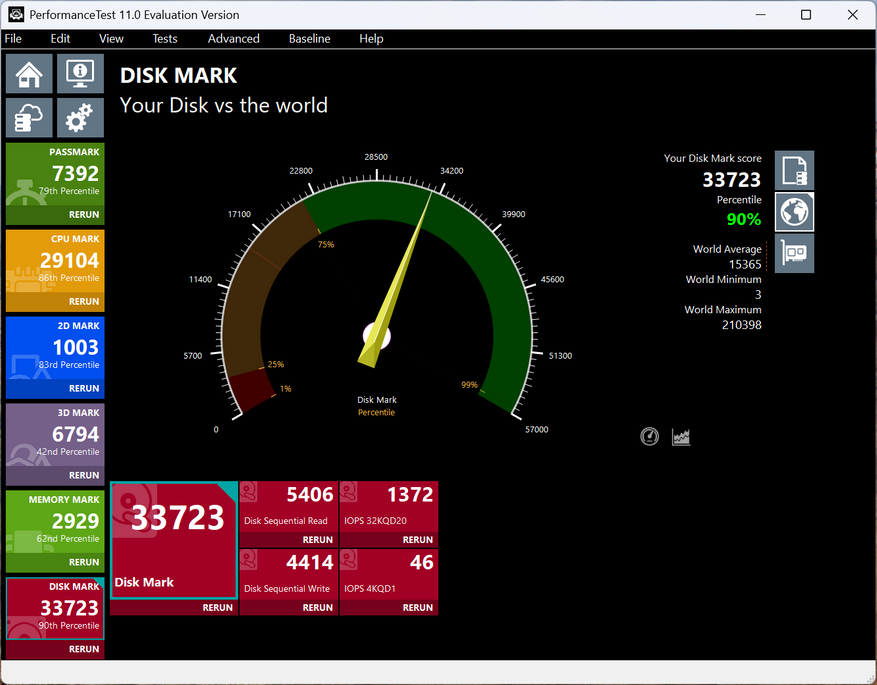Click the 28500 gauge scale label
Viewport: 877px width, 685px height.
tap(376, 157)
